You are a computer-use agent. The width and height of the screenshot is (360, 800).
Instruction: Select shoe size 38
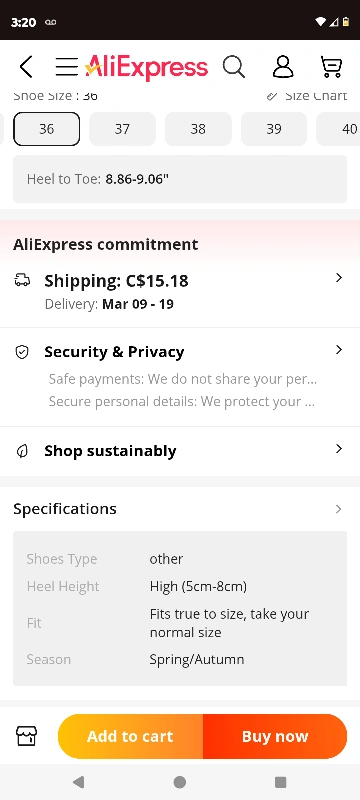pos(198,129)
